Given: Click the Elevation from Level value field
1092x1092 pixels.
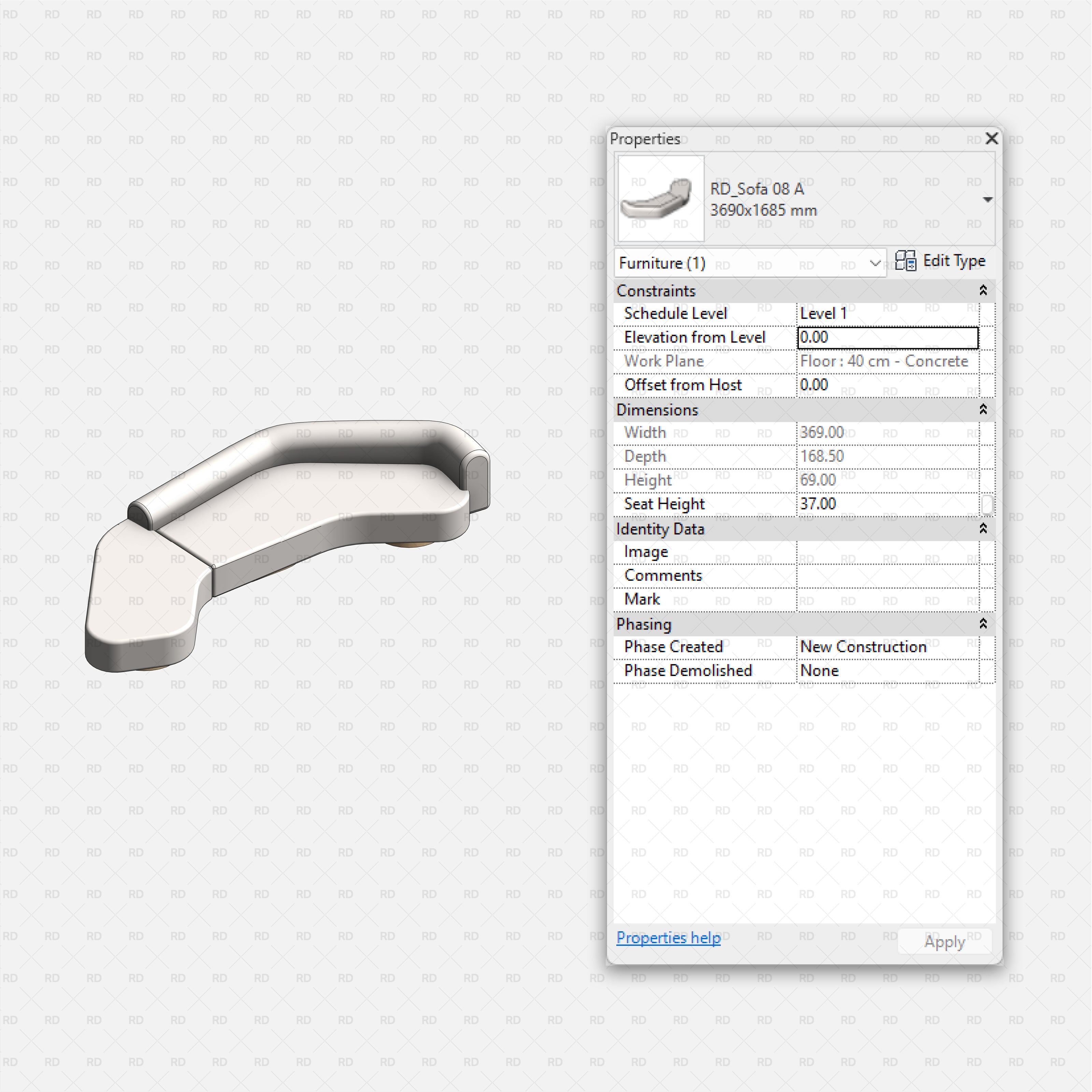Looking at the screenshot, I should (x=887, y=337).
